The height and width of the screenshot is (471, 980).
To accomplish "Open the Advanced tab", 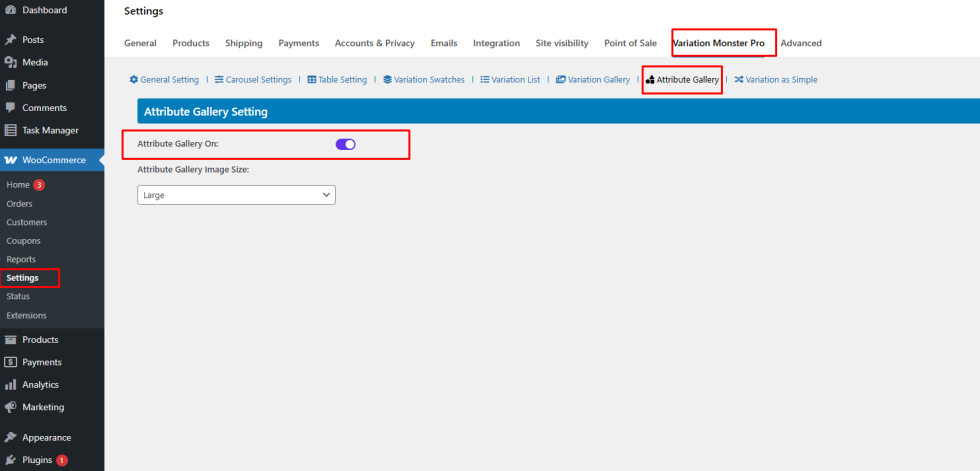I will (x=801, y=43).
